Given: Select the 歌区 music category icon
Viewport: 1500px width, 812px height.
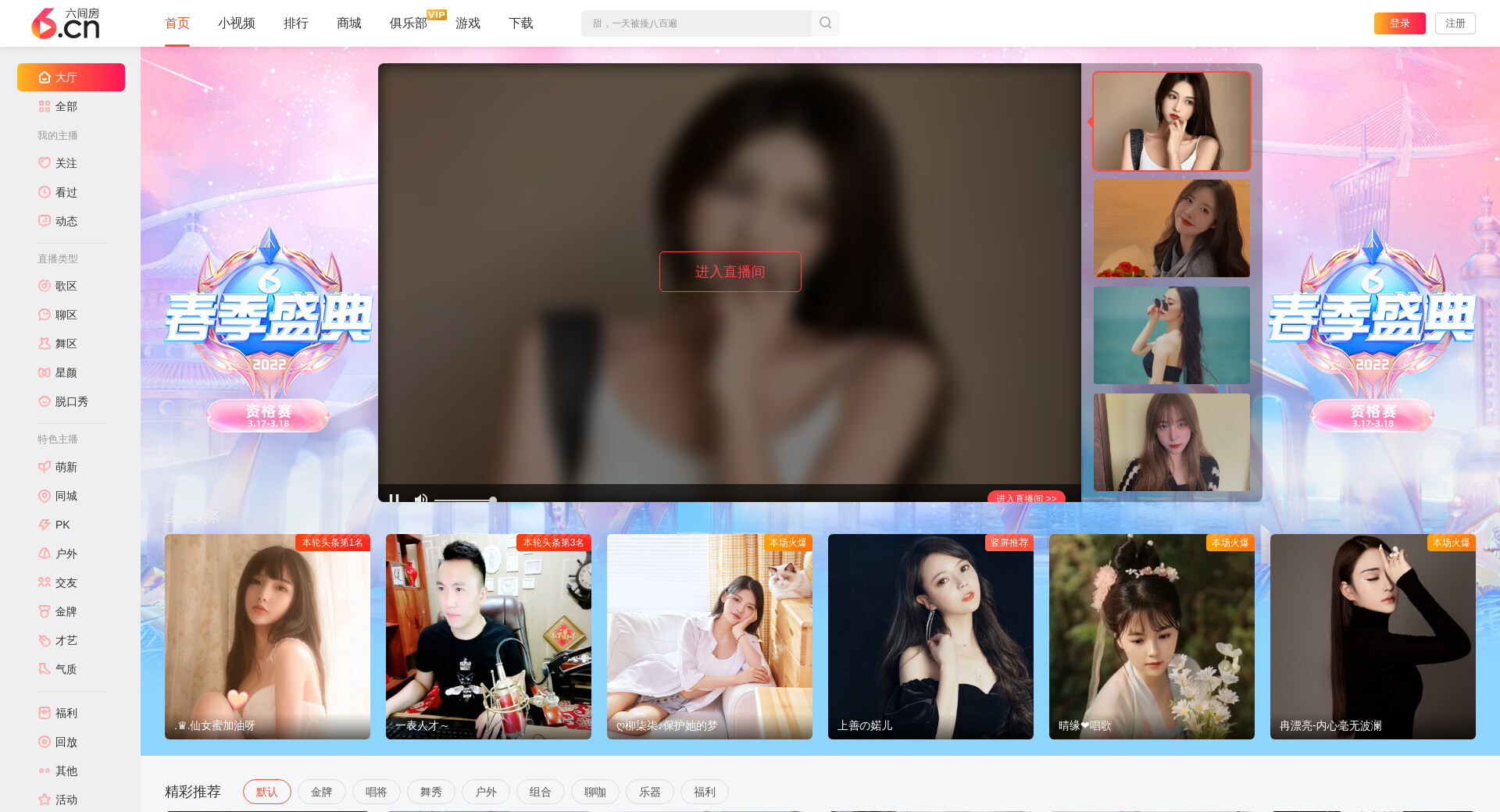Looking at the screenshot, I should tap(45, 286).
